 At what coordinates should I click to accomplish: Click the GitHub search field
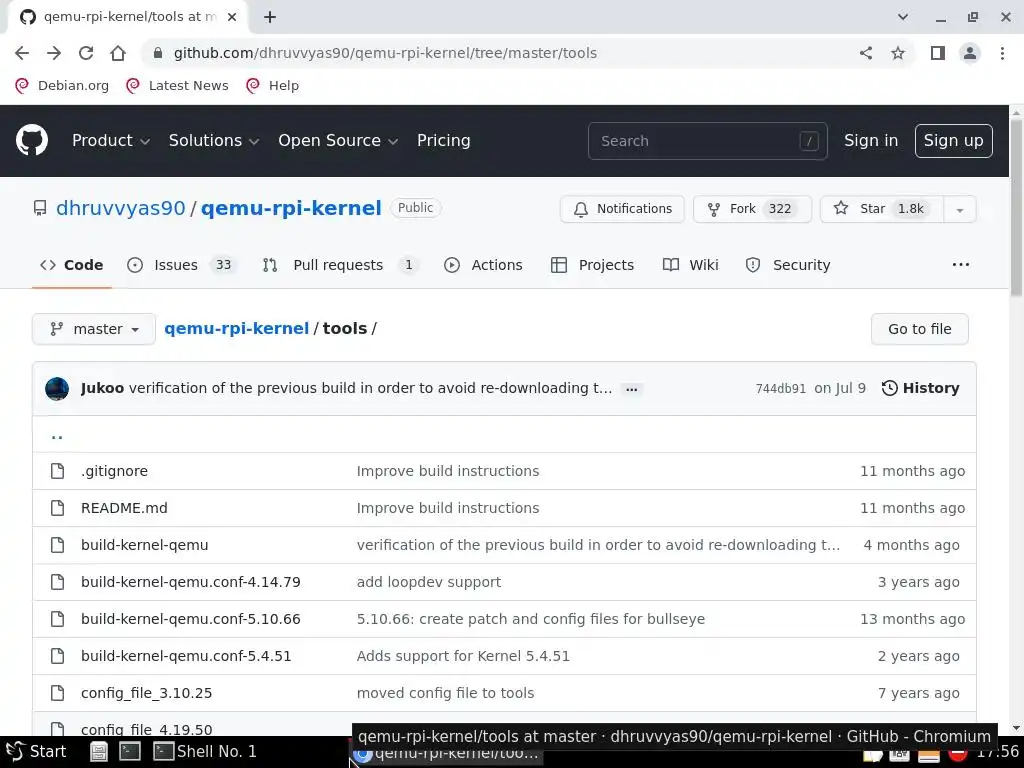coord(707,141)
